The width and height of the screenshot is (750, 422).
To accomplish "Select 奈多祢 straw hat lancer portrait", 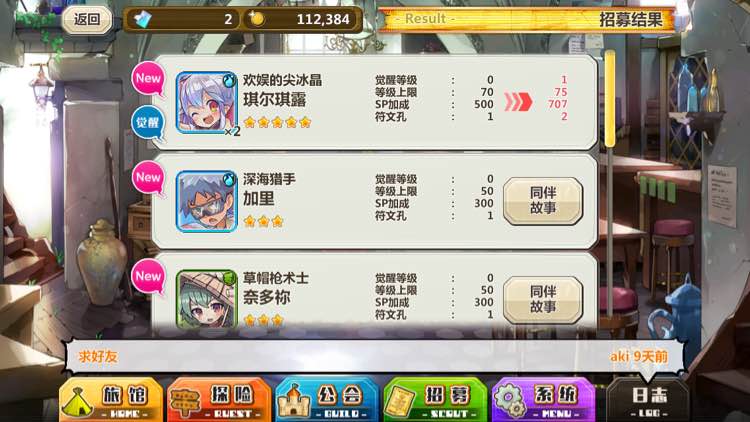I will (x=207, y=299).
